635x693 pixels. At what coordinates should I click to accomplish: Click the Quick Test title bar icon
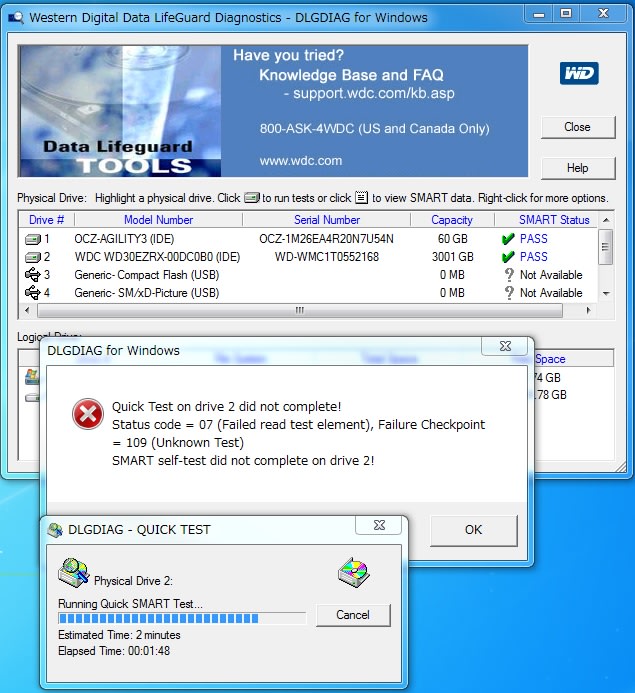(55, 529)
